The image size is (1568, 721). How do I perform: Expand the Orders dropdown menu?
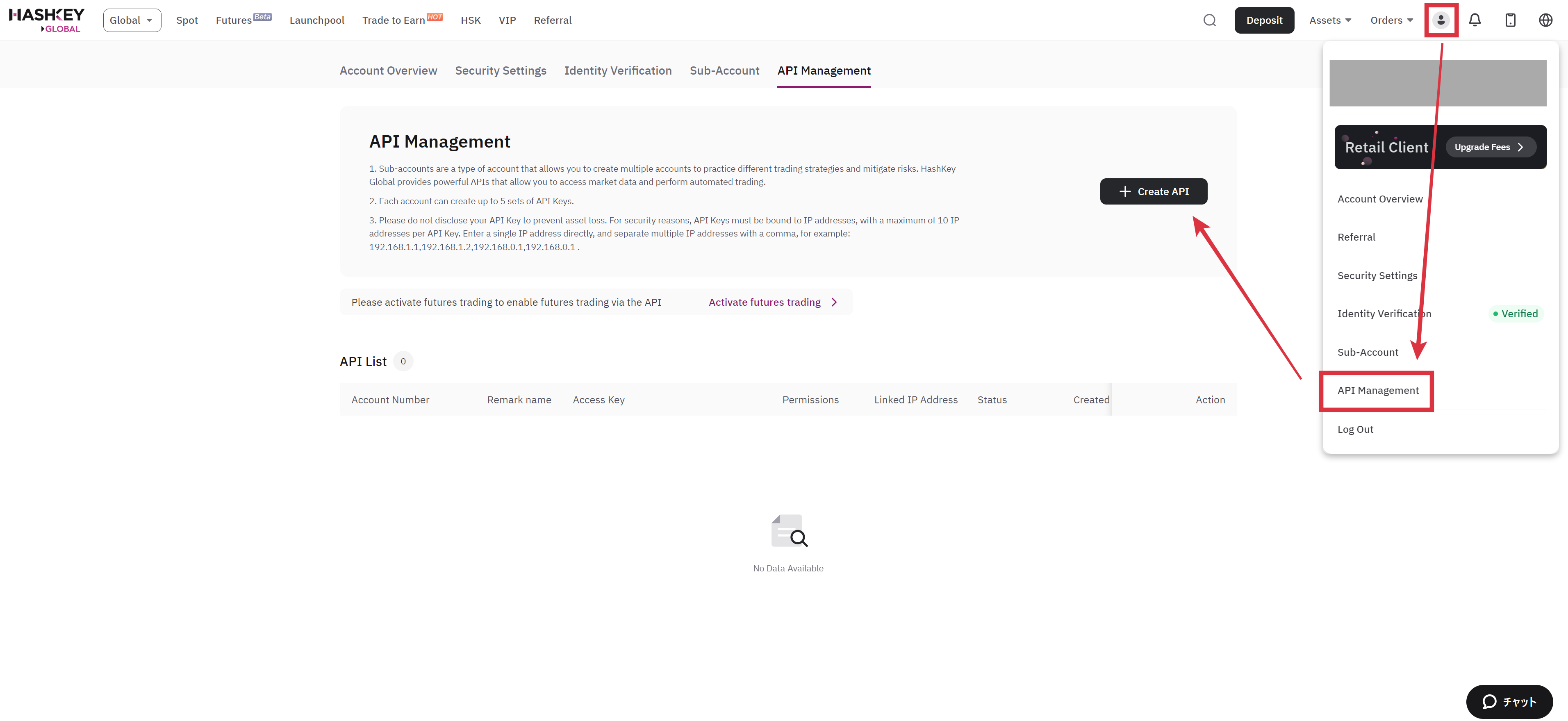[1391, 20]
